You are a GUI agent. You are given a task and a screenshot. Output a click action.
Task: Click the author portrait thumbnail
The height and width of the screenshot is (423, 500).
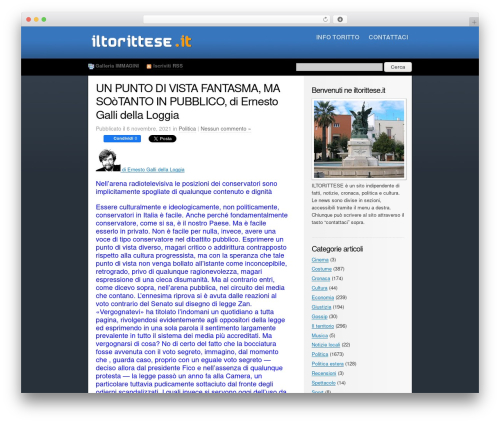click(108, 160)
